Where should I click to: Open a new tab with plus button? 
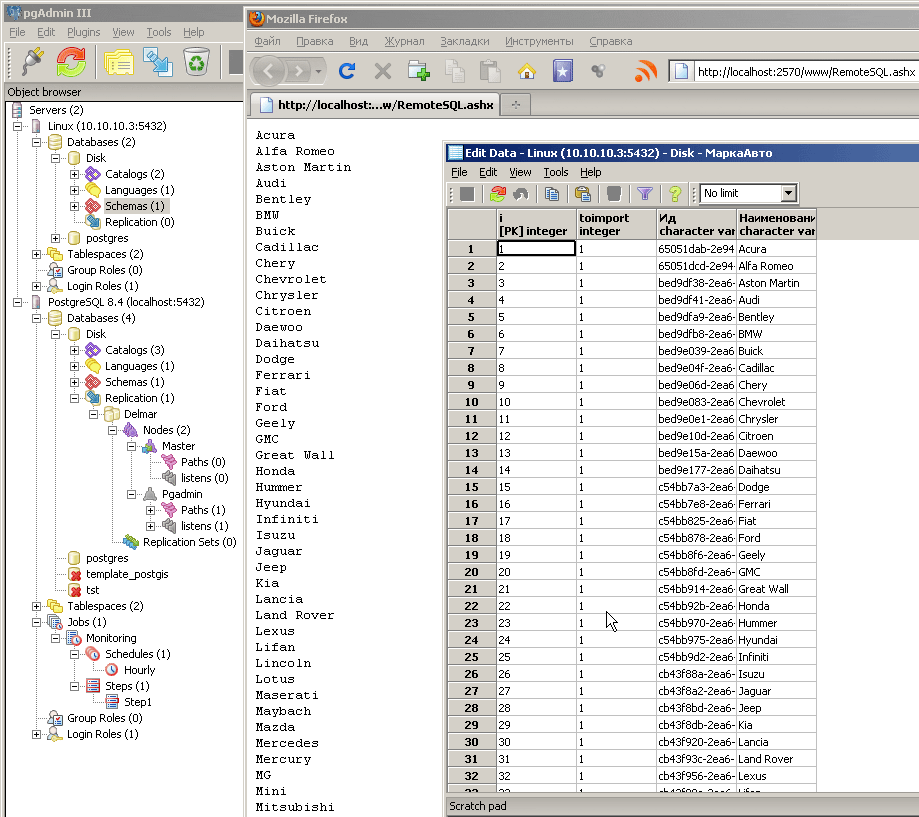click(516, 104)
